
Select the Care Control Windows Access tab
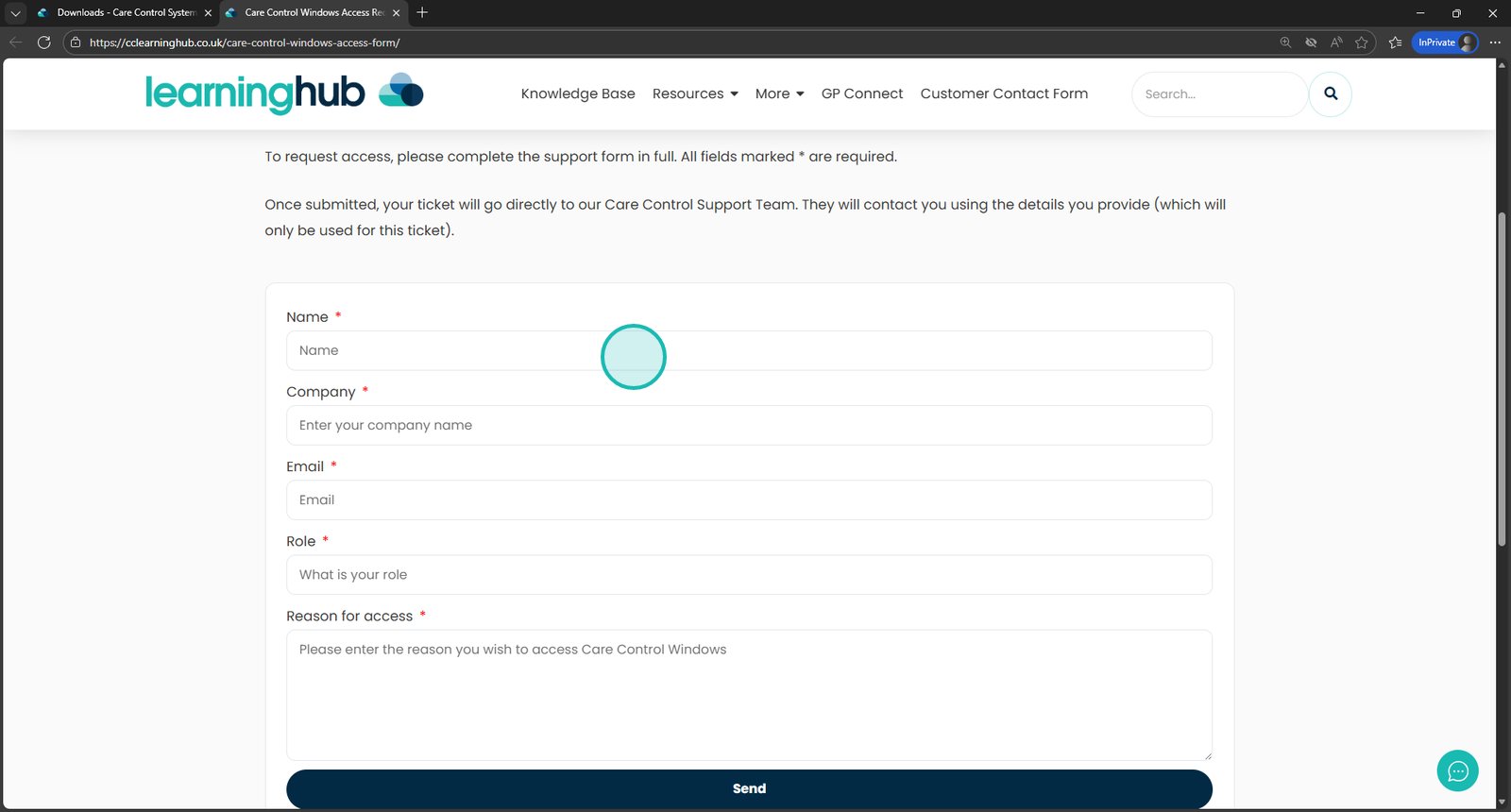click(314, 13)
